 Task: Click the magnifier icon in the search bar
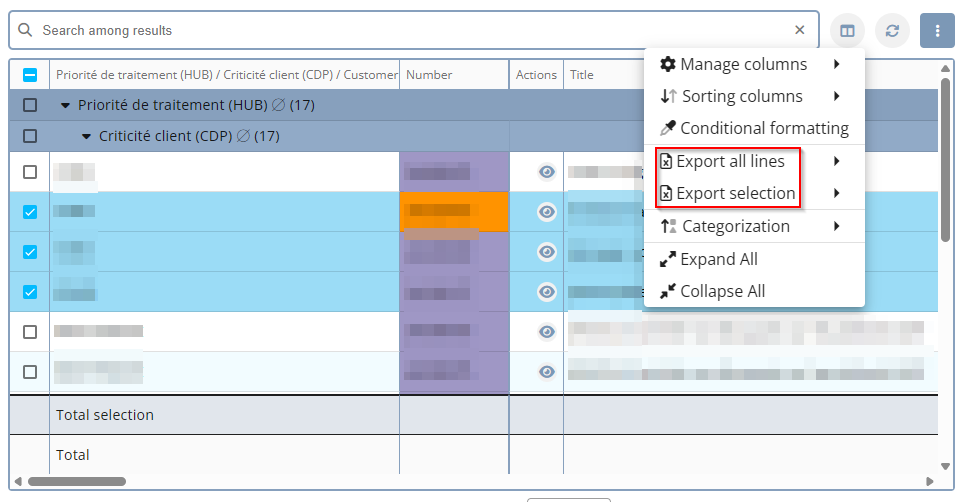[26, 31]
